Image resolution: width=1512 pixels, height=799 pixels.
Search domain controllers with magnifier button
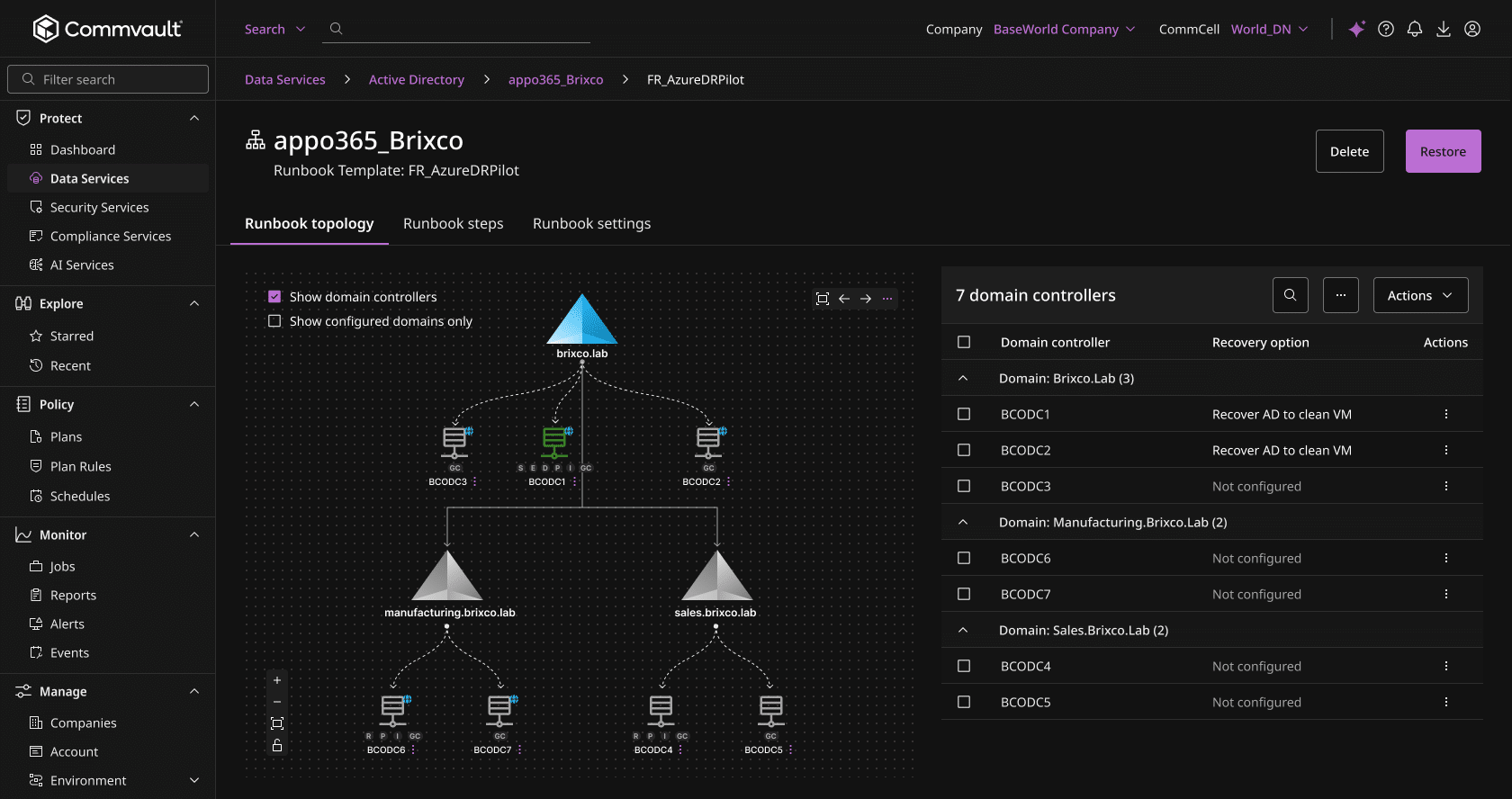[x=1290, y=295]
